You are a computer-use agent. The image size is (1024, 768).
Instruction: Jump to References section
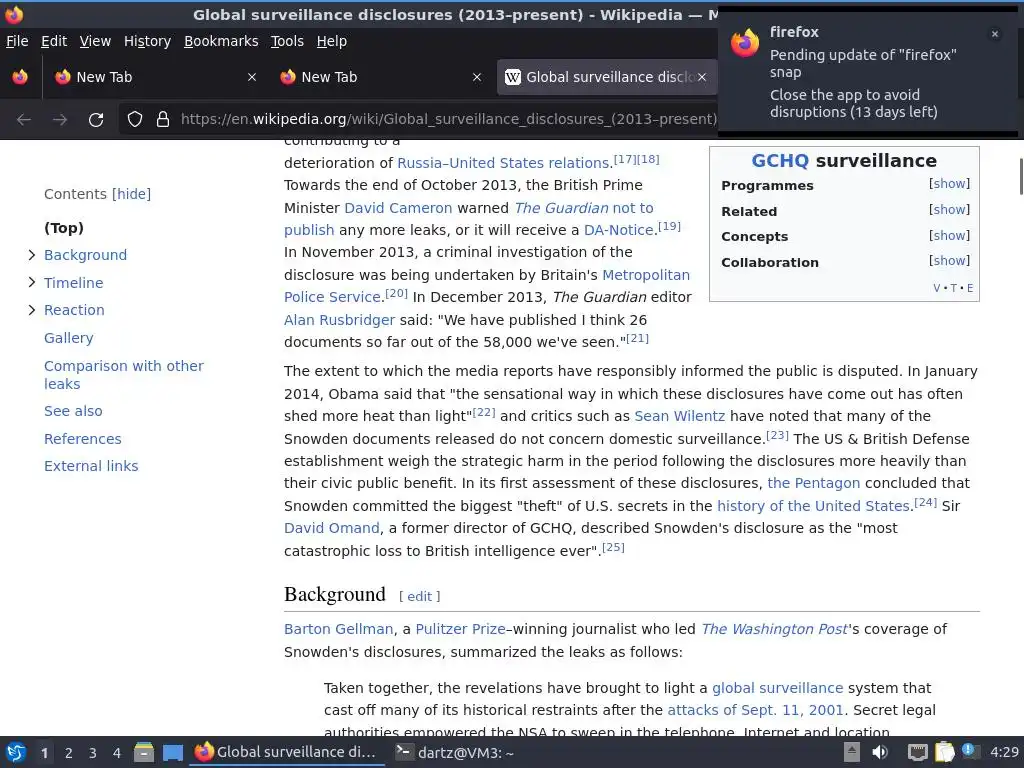[x=82, y=439]
